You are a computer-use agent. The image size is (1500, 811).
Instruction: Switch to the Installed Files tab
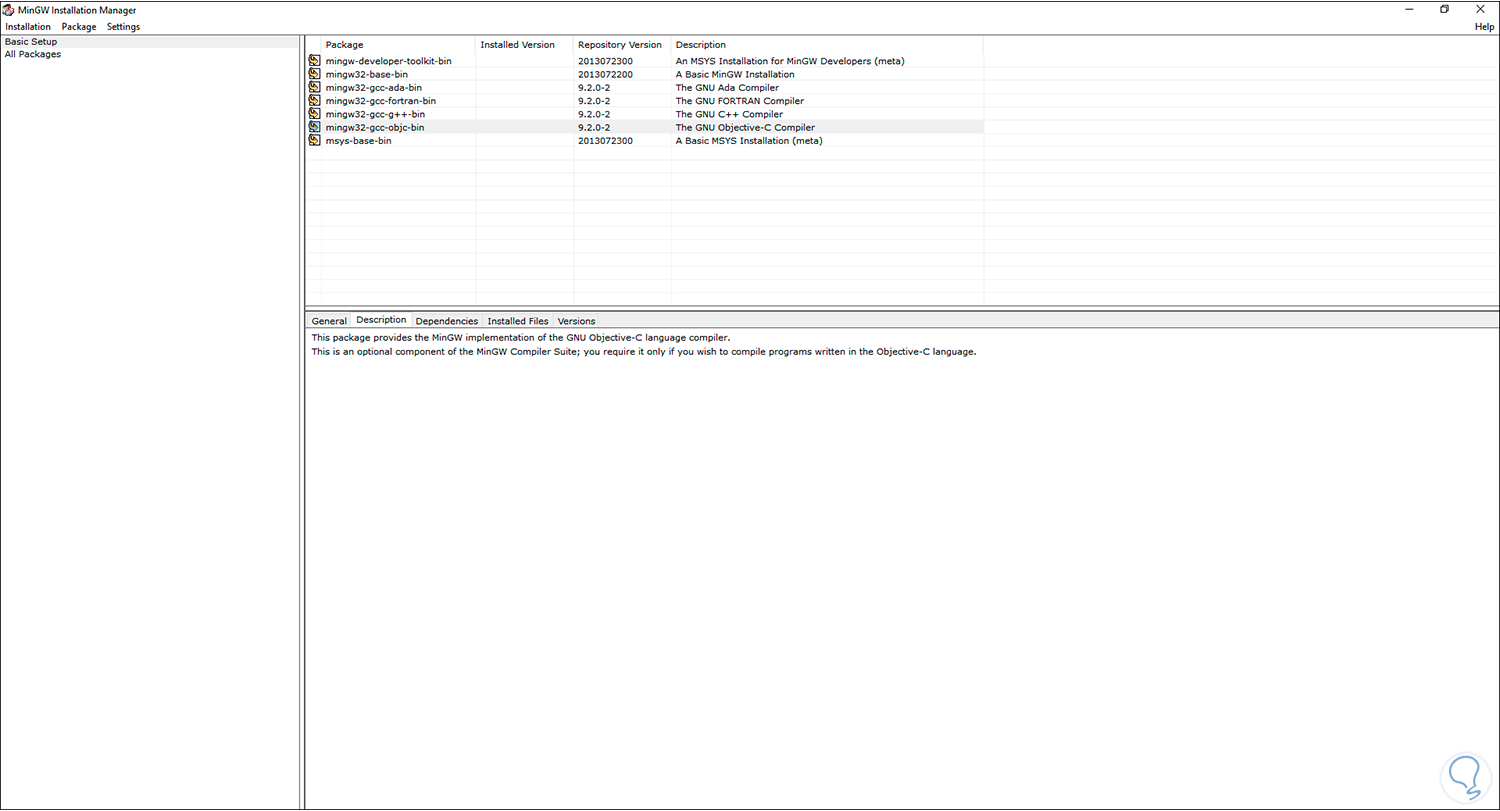pyautogui.click(x=518, y=321)
